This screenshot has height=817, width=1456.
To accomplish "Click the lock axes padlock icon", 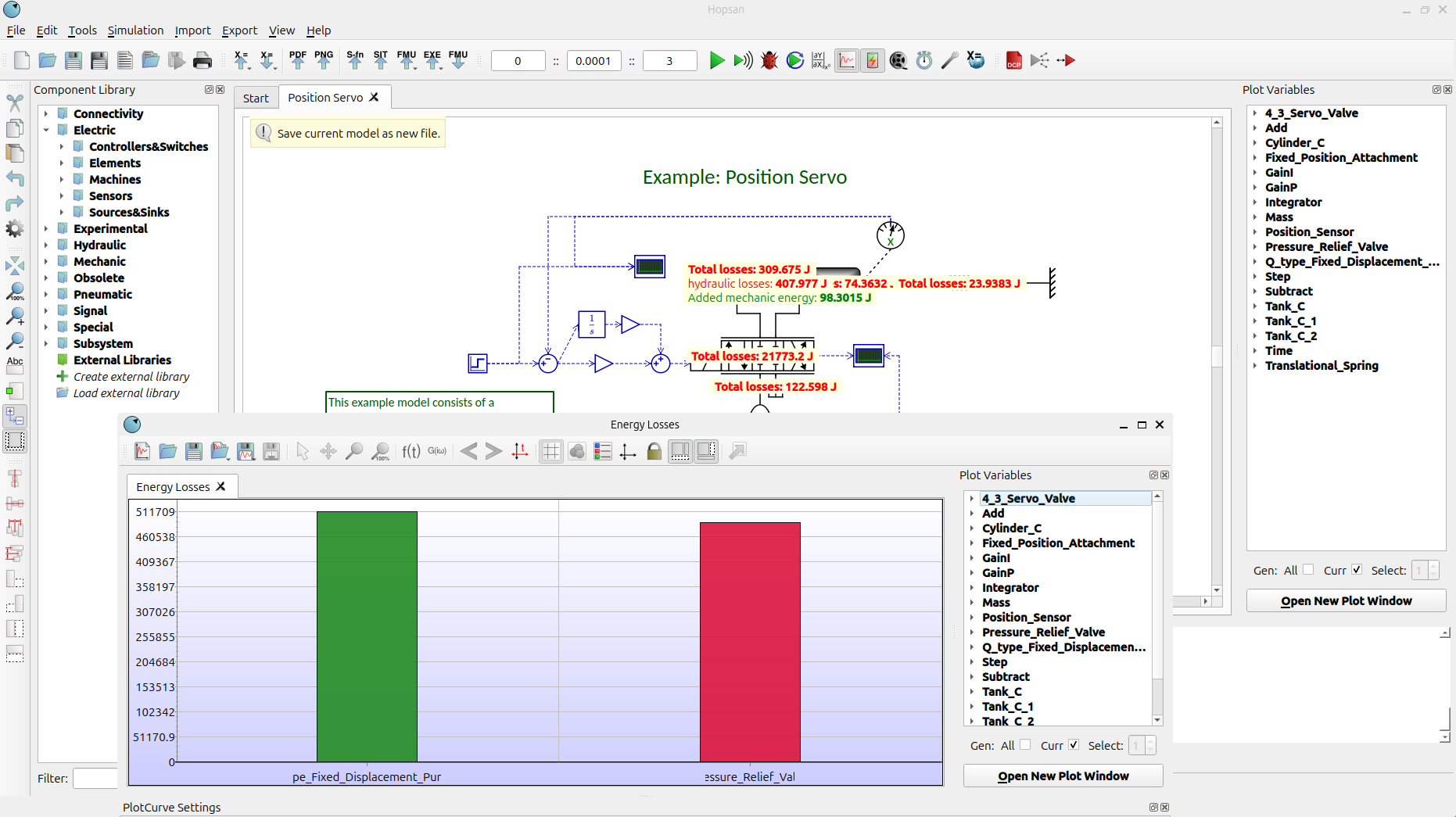I will tap(654, 451).
